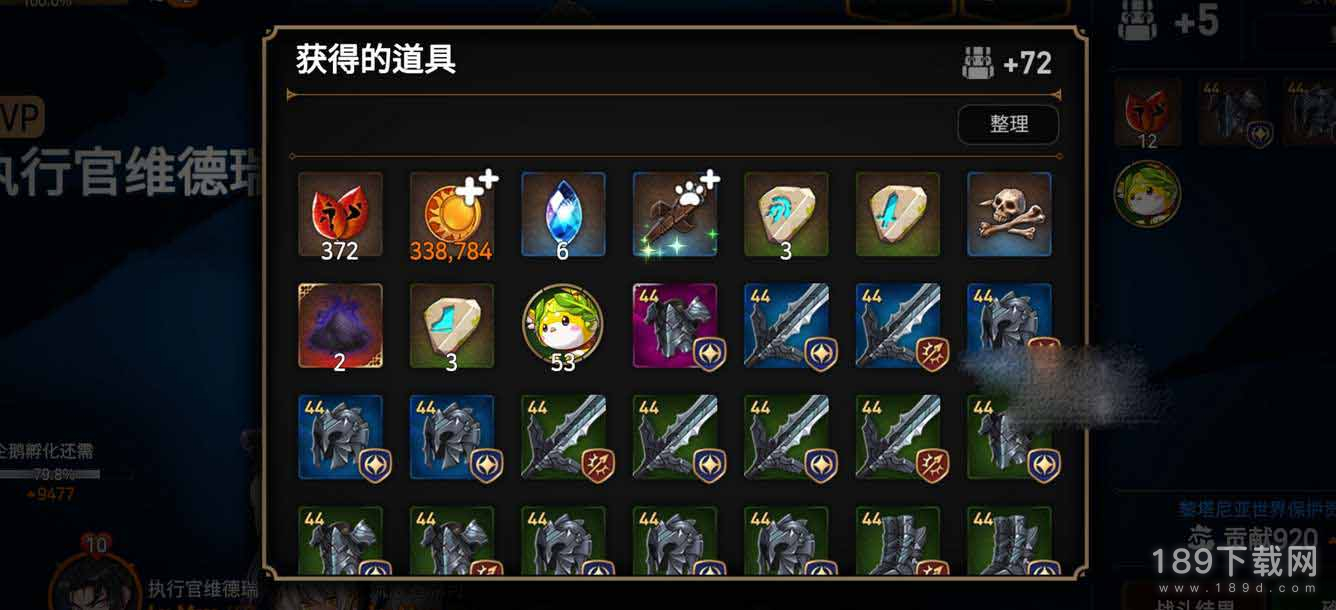
Task: Select first blue-background level 44 sword
Action: (786, 326)
